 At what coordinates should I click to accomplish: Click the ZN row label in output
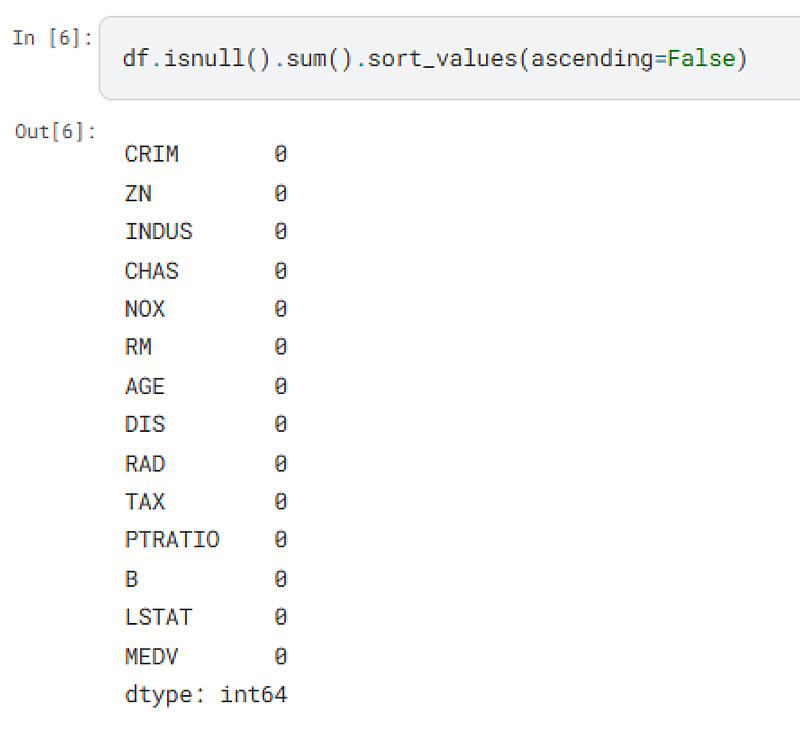(x=139, y=193)
